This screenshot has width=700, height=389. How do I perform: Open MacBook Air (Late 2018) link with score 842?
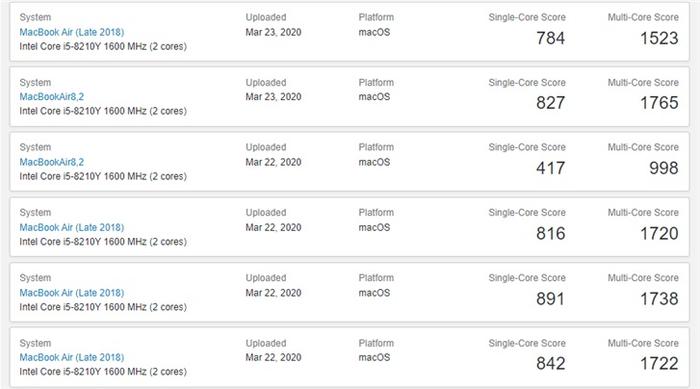coord(71,357)
